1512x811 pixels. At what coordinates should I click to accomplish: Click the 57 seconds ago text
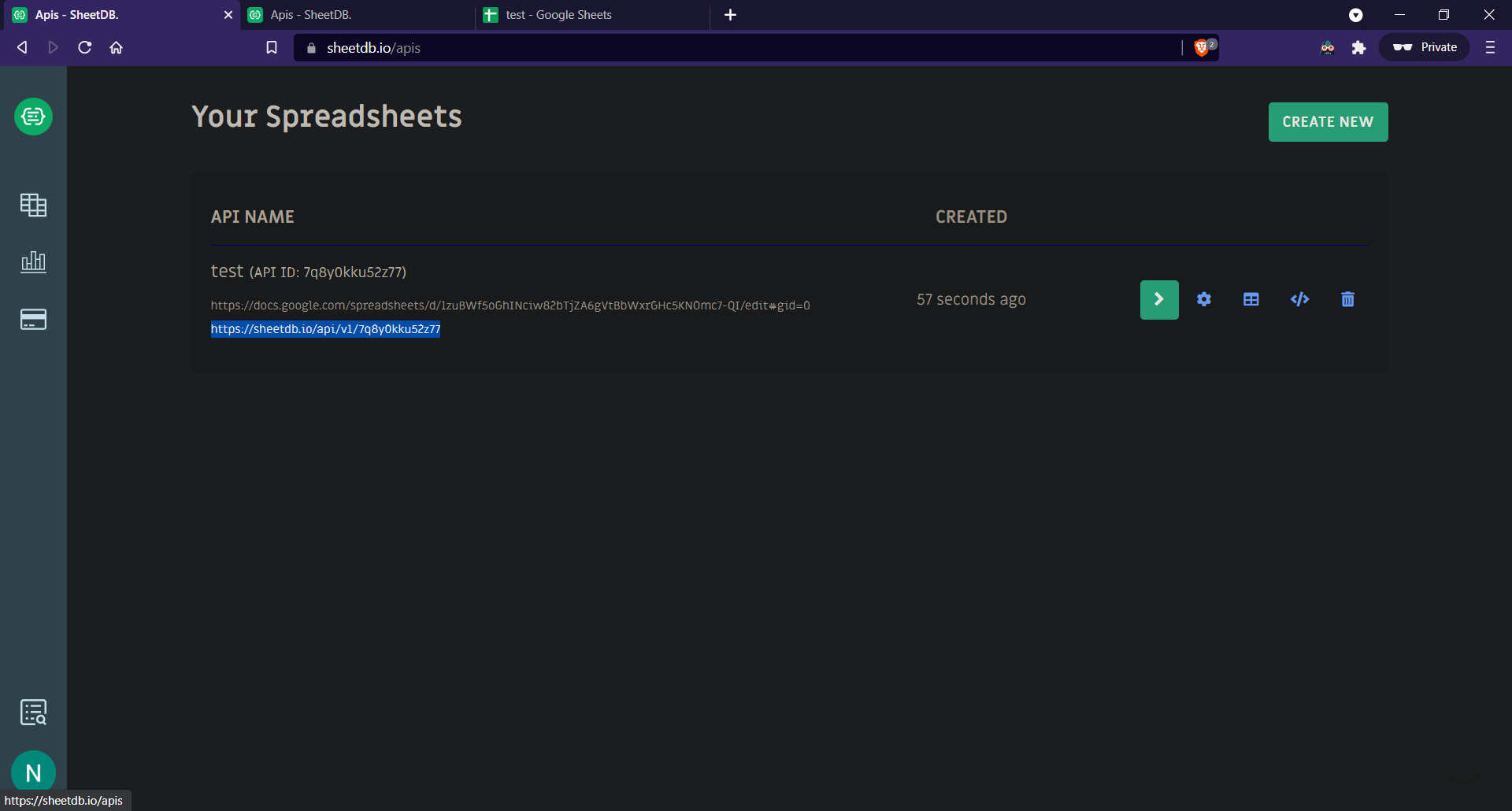[x=971, y=299]
